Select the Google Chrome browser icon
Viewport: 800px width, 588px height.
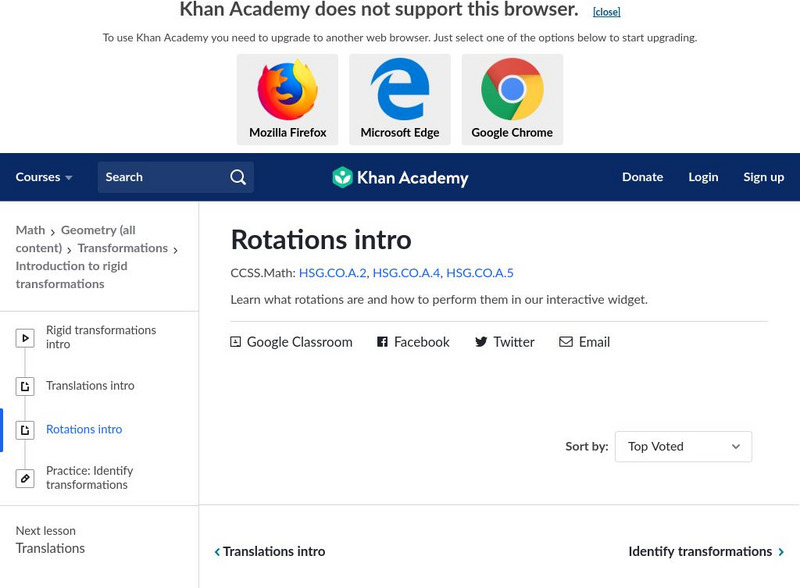point(512,90)
